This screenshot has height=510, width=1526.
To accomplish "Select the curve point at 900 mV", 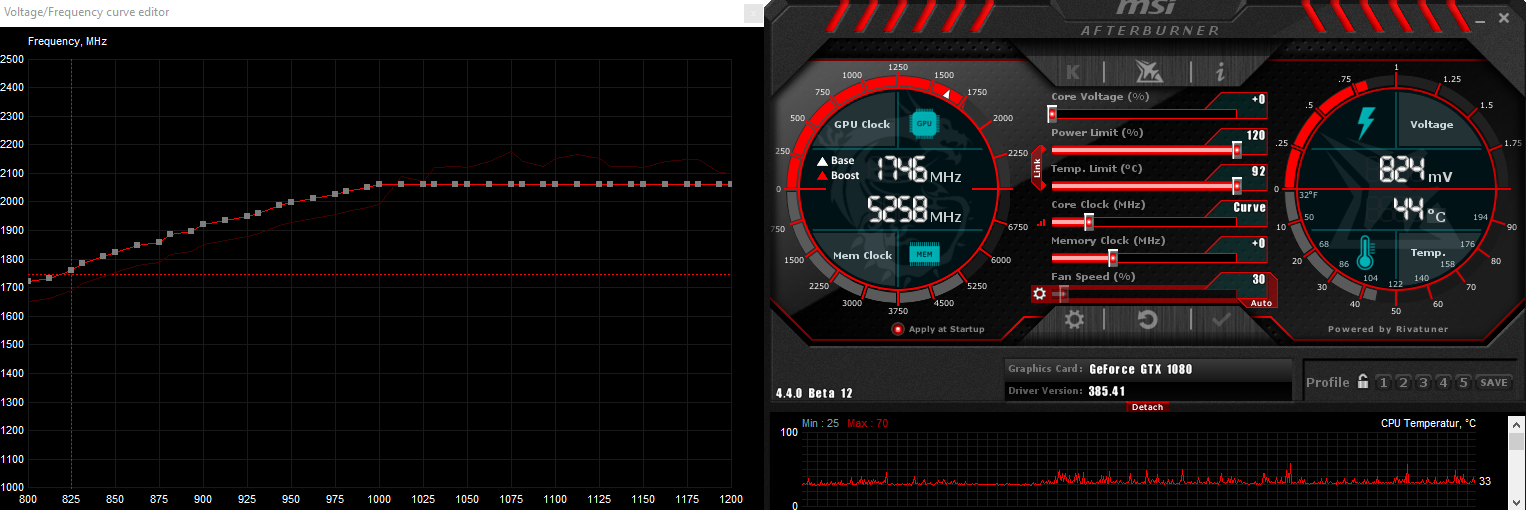I will [203, 224].
